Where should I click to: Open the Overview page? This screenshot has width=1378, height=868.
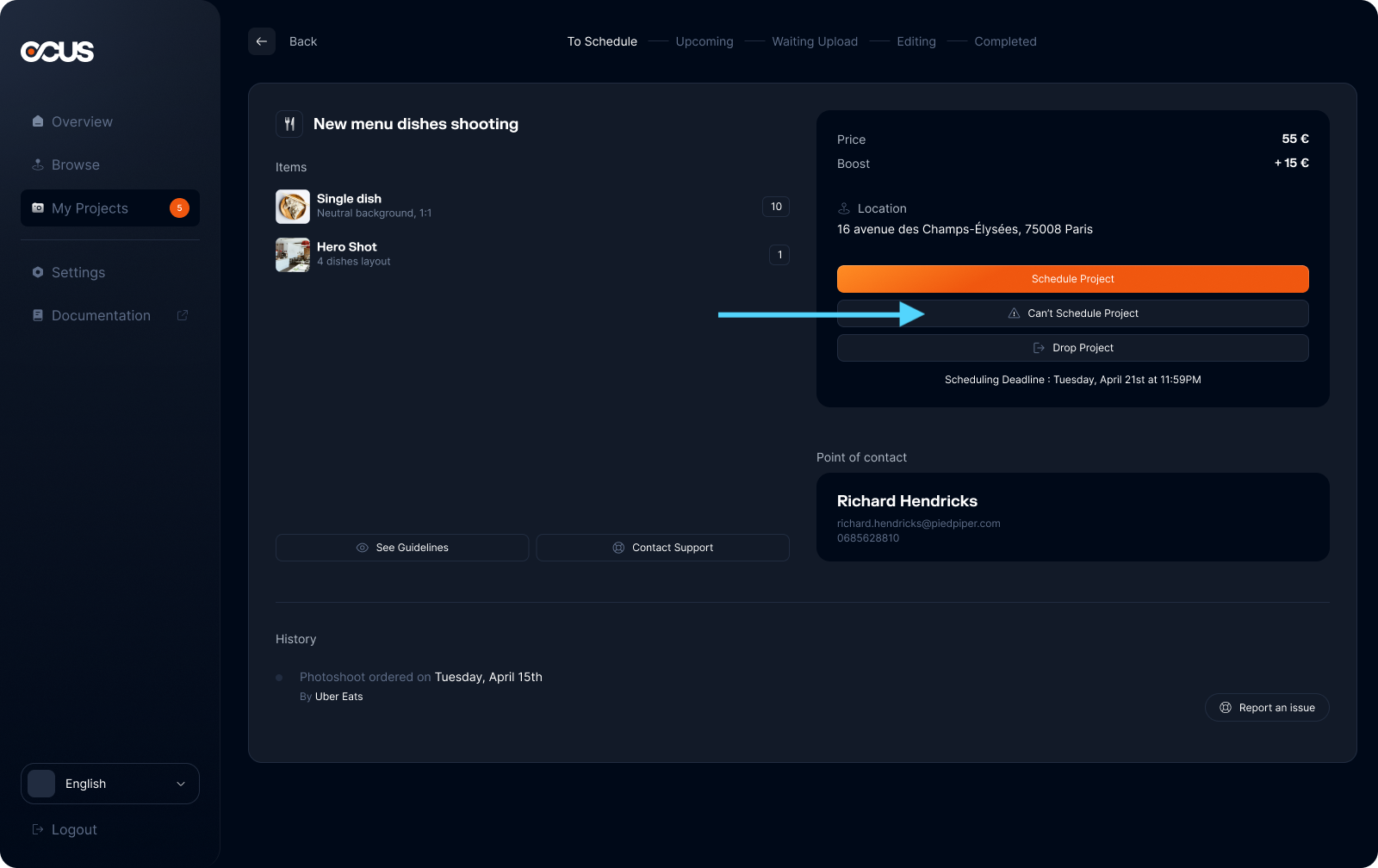coord(82,121)
